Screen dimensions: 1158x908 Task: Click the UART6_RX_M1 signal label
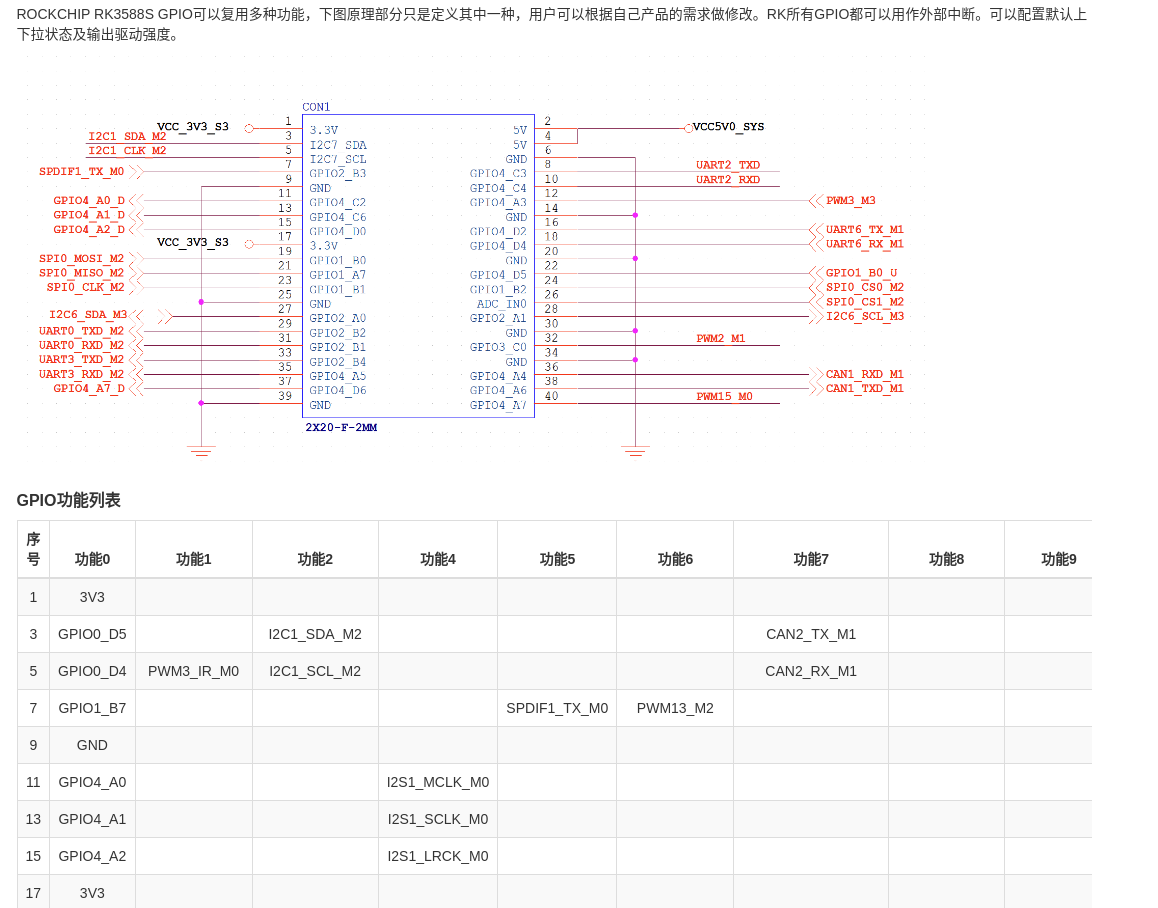point(865,244)
